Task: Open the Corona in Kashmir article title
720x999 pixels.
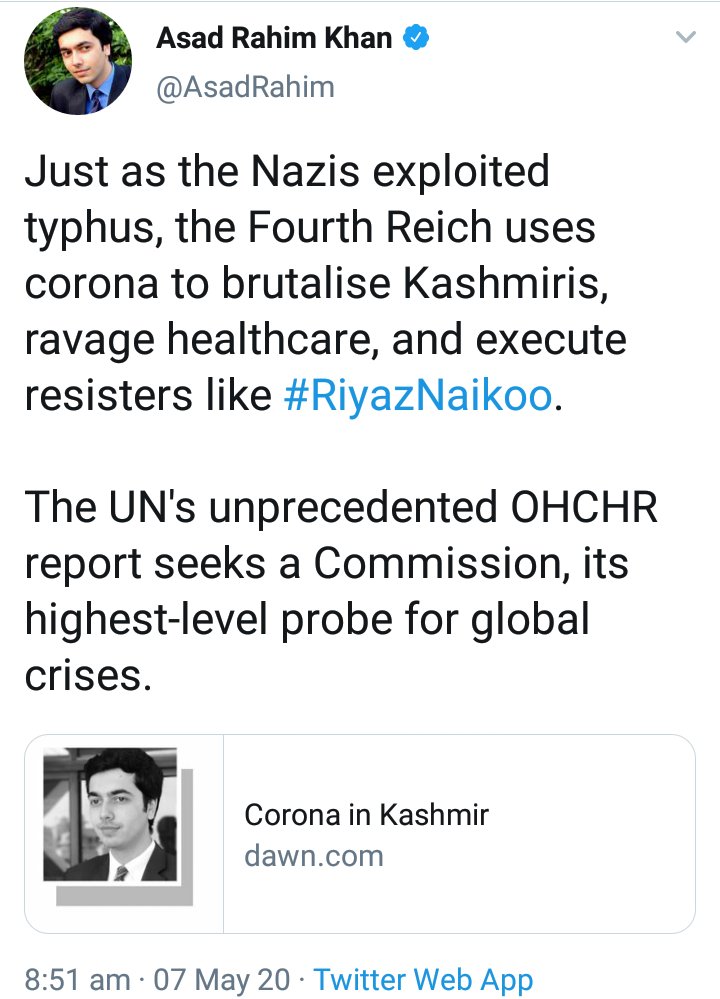Action: coord(366,814)
